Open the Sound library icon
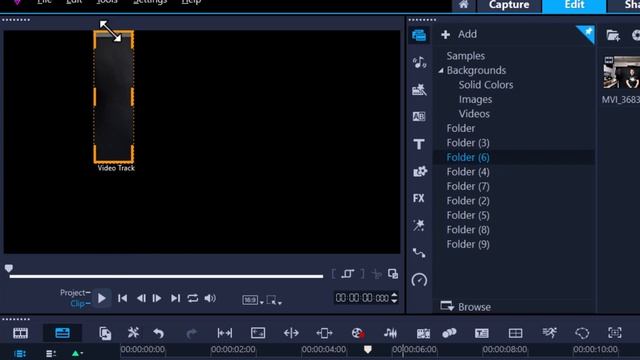 point(419,62)
